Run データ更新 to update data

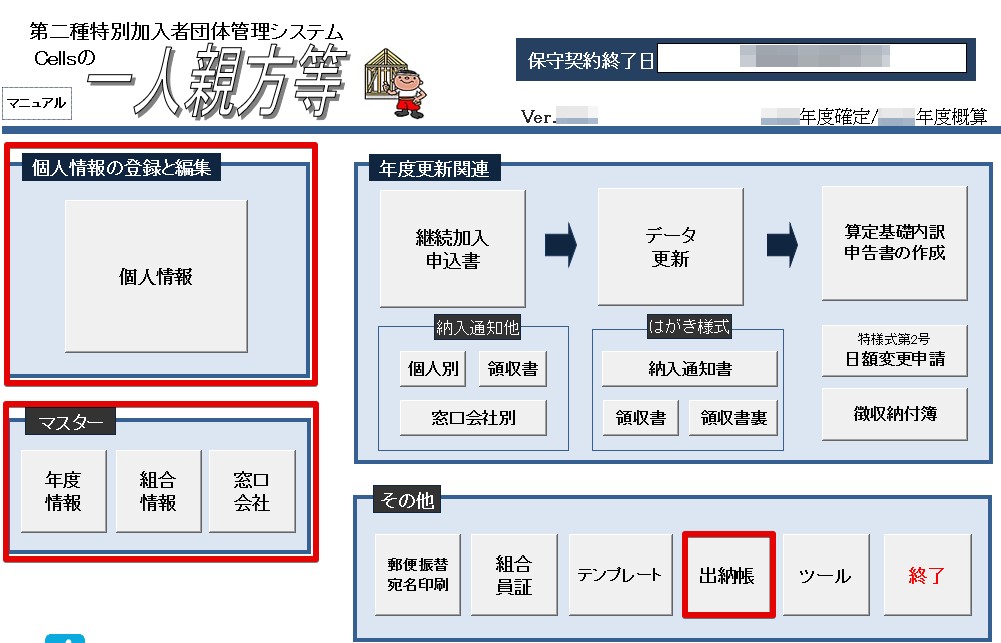point(668,247)
